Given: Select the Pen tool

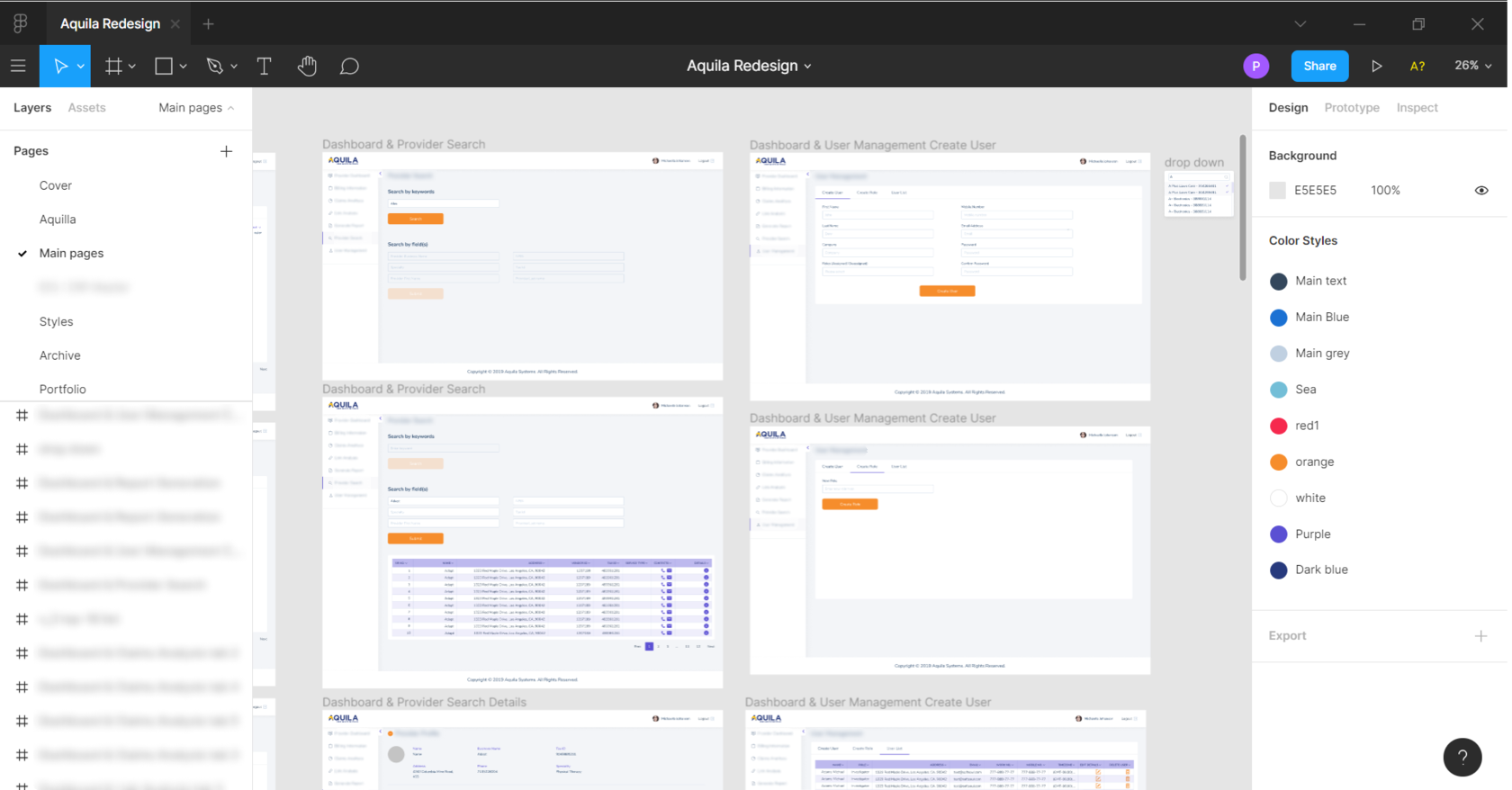Looking at the screenshot, I should [214, 66].
